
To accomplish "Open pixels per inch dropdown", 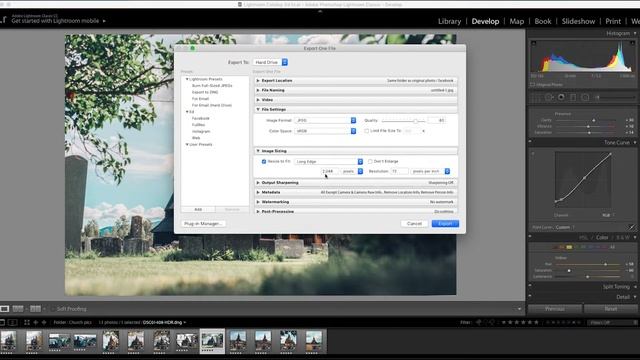I will pos(430,171).
